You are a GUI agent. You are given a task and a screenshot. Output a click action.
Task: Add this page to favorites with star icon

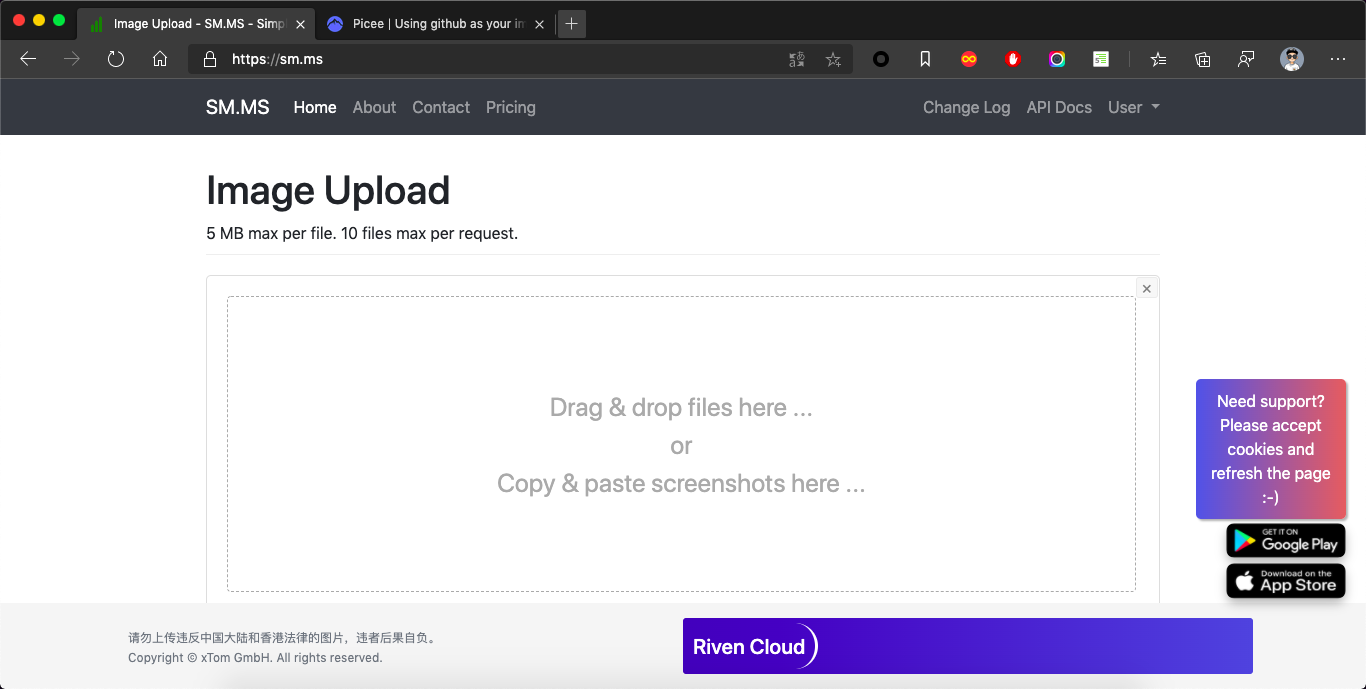(833, 59)
